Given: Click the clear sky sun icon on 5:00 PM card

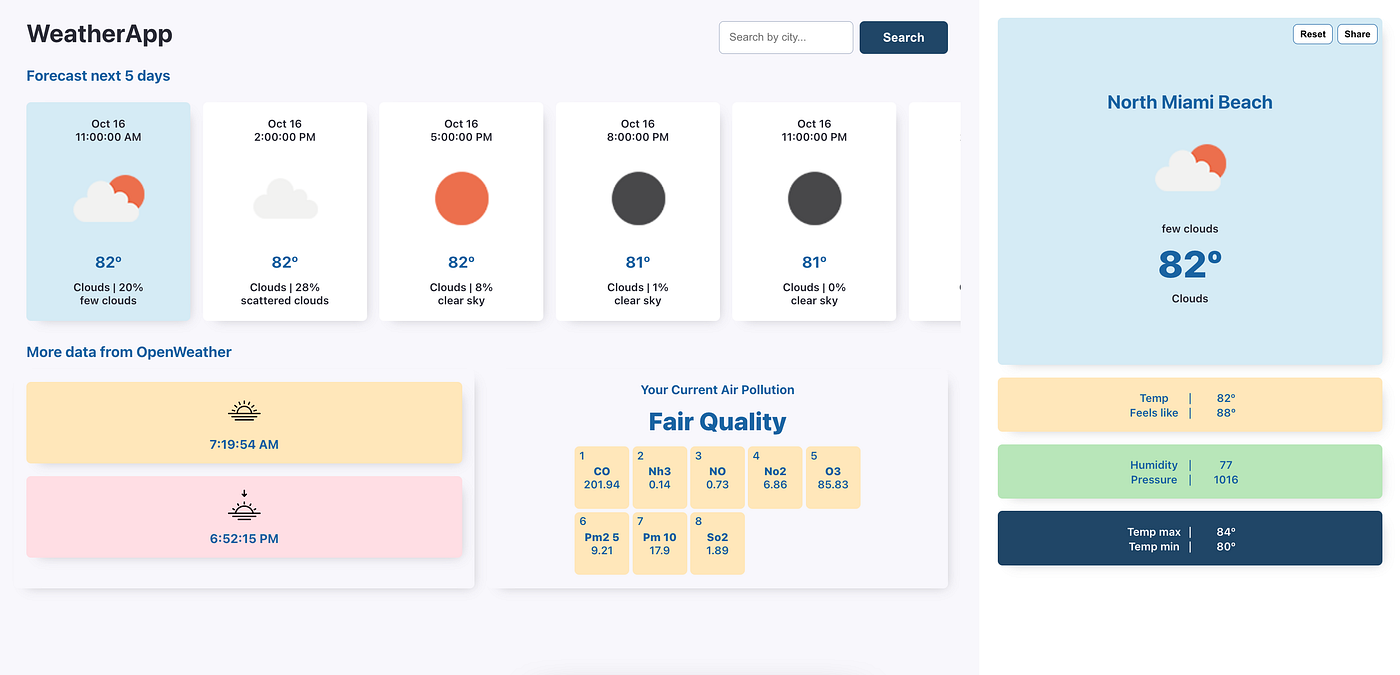Looking at the screenshot, I should click(461, 198).
